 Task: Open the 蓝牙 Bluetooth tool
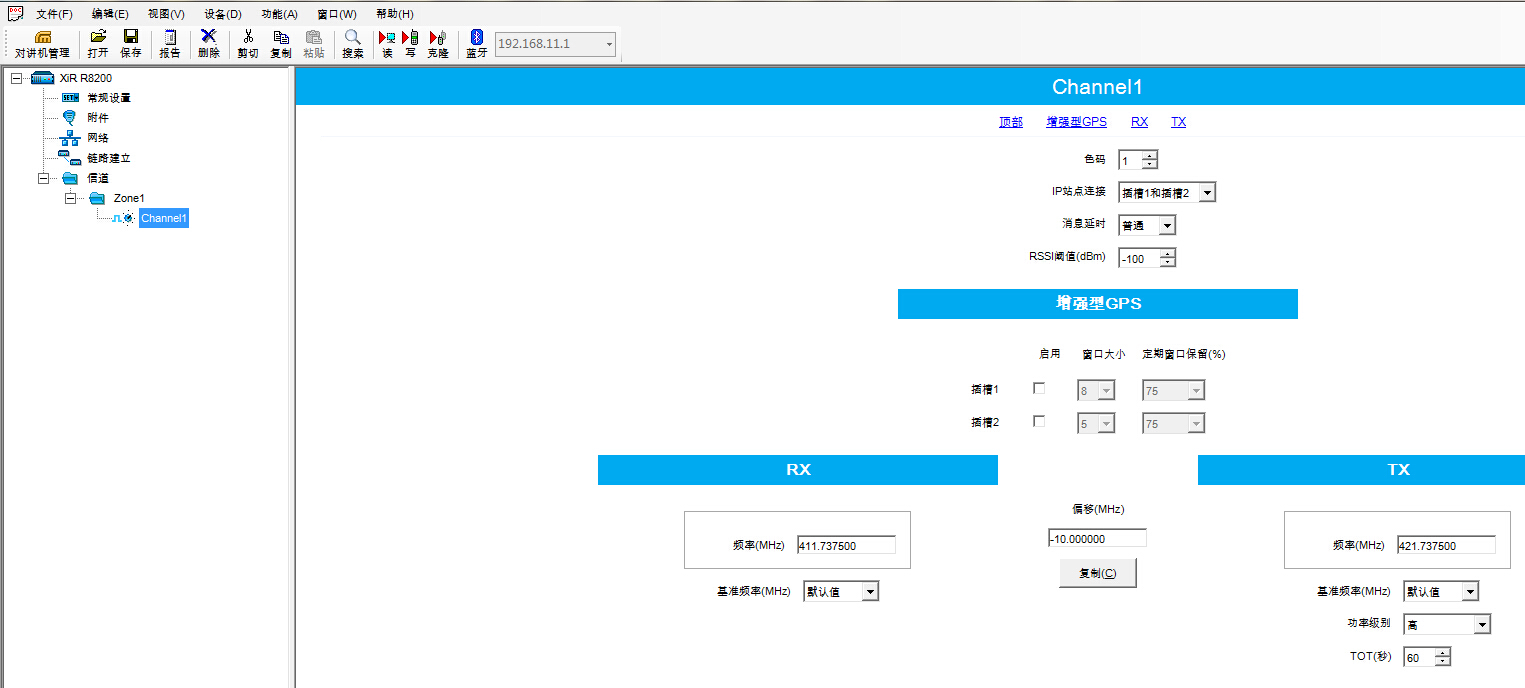coord(477,44)
